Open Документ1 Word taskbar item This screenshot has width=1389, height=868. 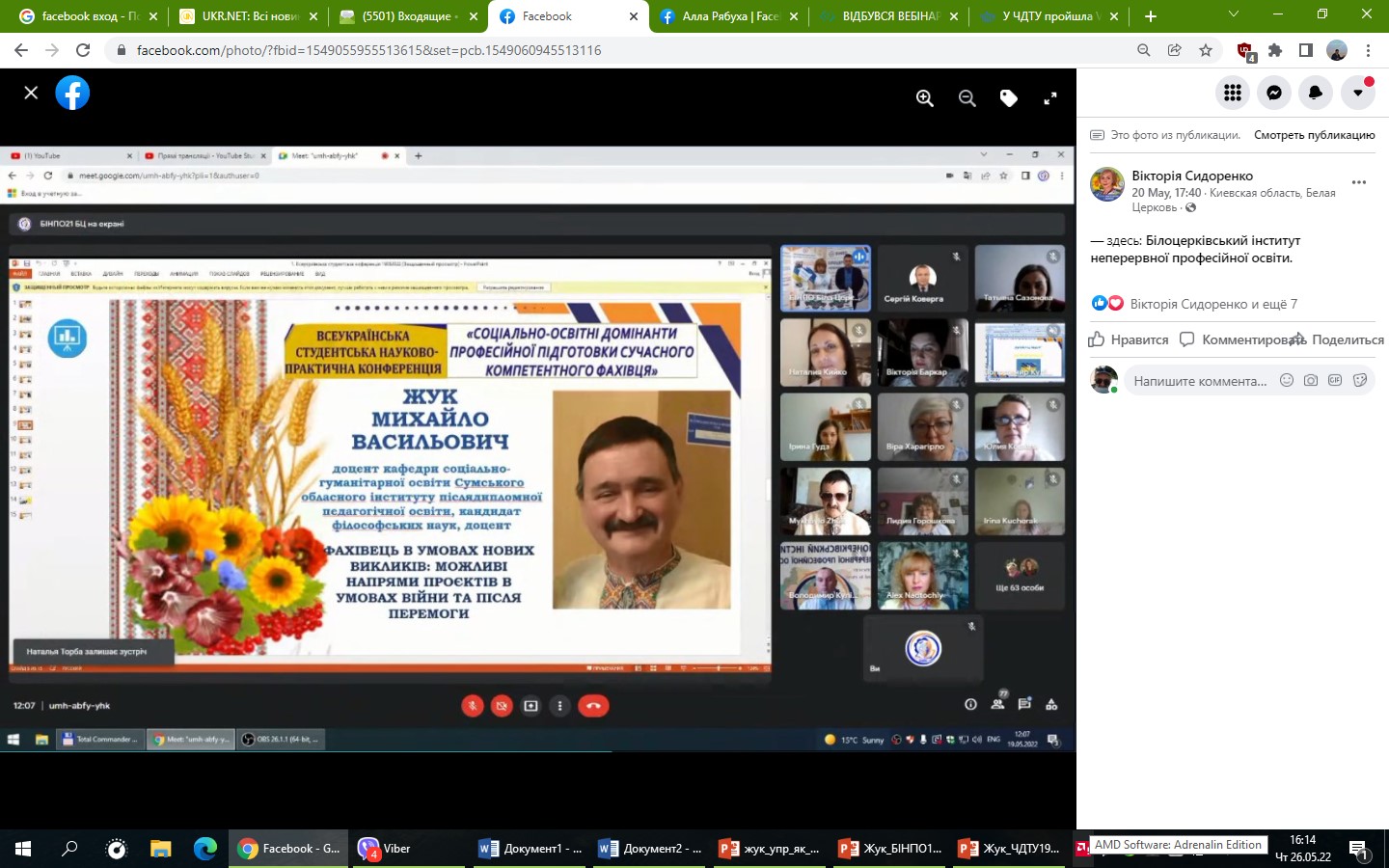[x=531, y=849]
